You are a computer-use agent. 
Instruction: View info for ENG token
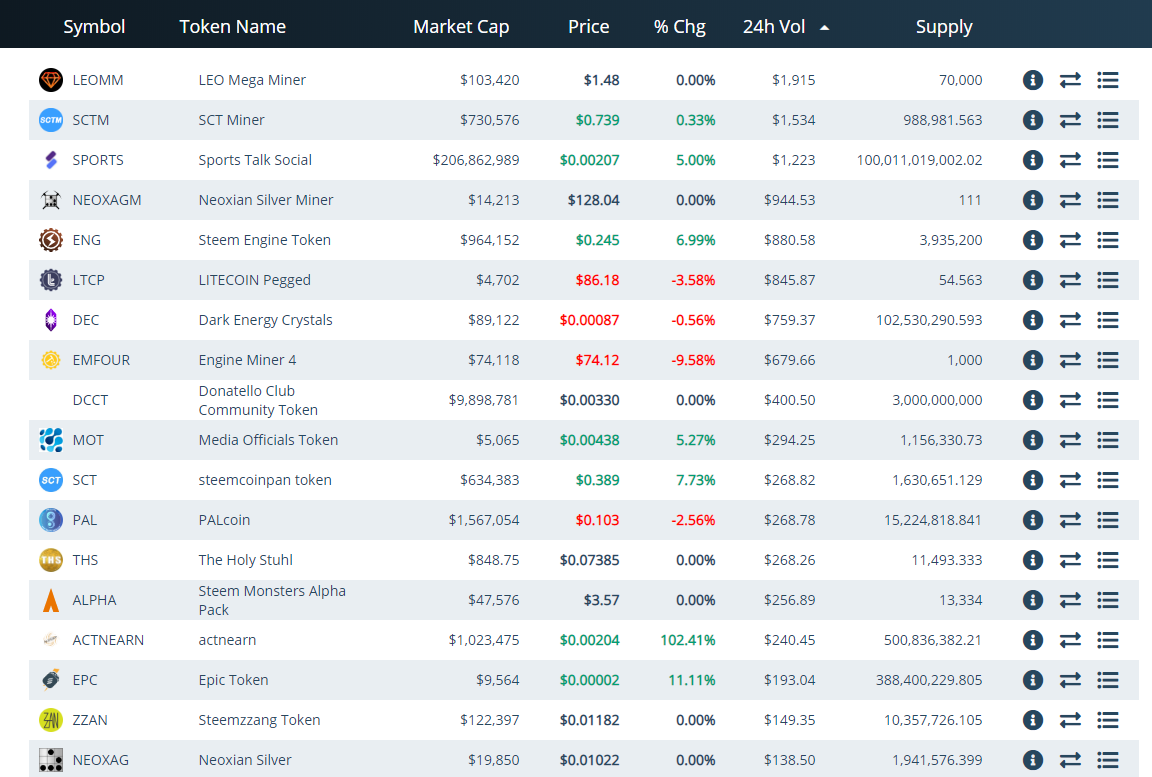1032,240
